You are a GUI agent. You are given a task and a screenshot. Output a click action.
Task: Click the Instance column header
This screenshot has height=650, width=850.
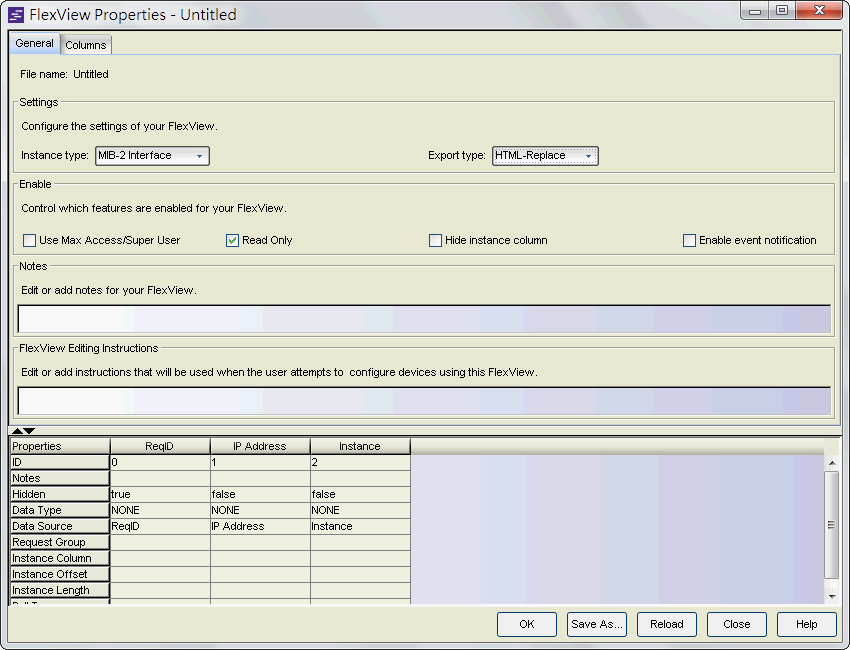360,446
